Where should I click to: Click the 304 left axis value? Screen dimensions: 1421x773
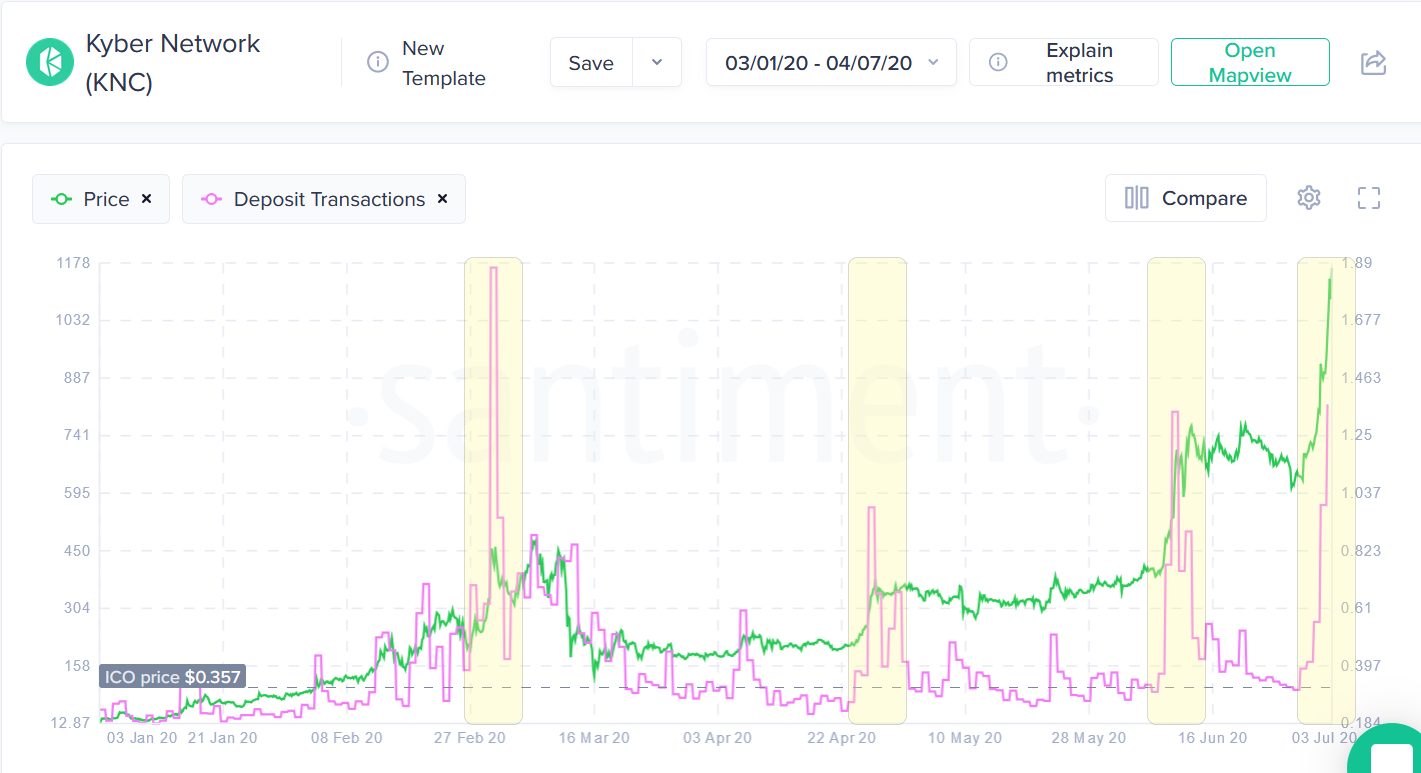(x=77, y=608)
